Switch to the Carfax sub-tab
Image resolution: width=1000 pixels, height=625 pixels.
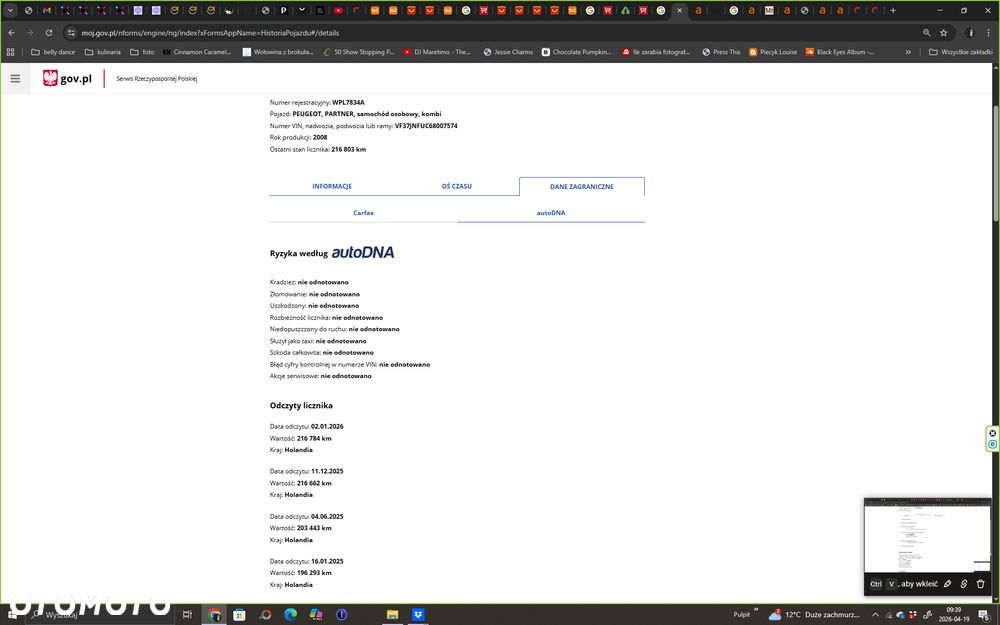(364, 213)
